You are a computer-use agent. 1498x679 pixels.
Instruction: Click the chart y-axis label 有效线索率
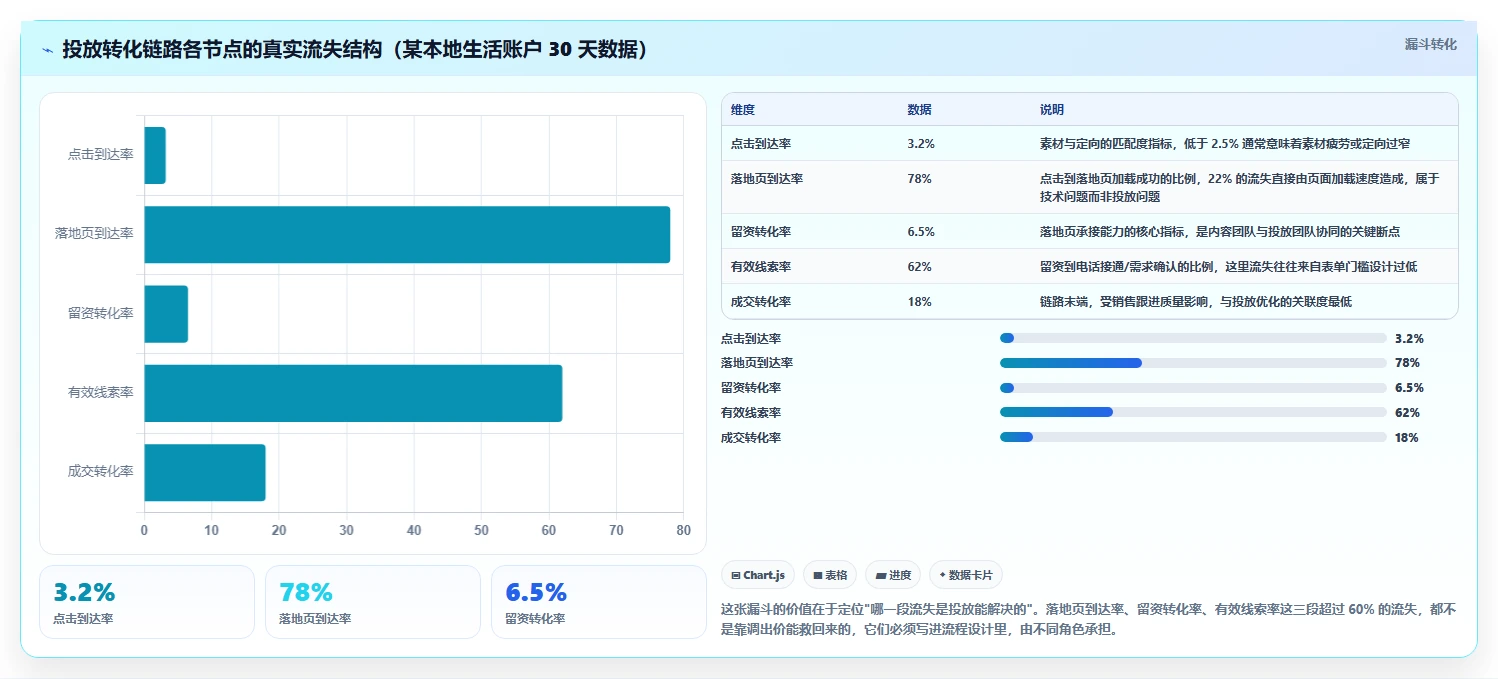pyautogui.click(x=100, y=393)
